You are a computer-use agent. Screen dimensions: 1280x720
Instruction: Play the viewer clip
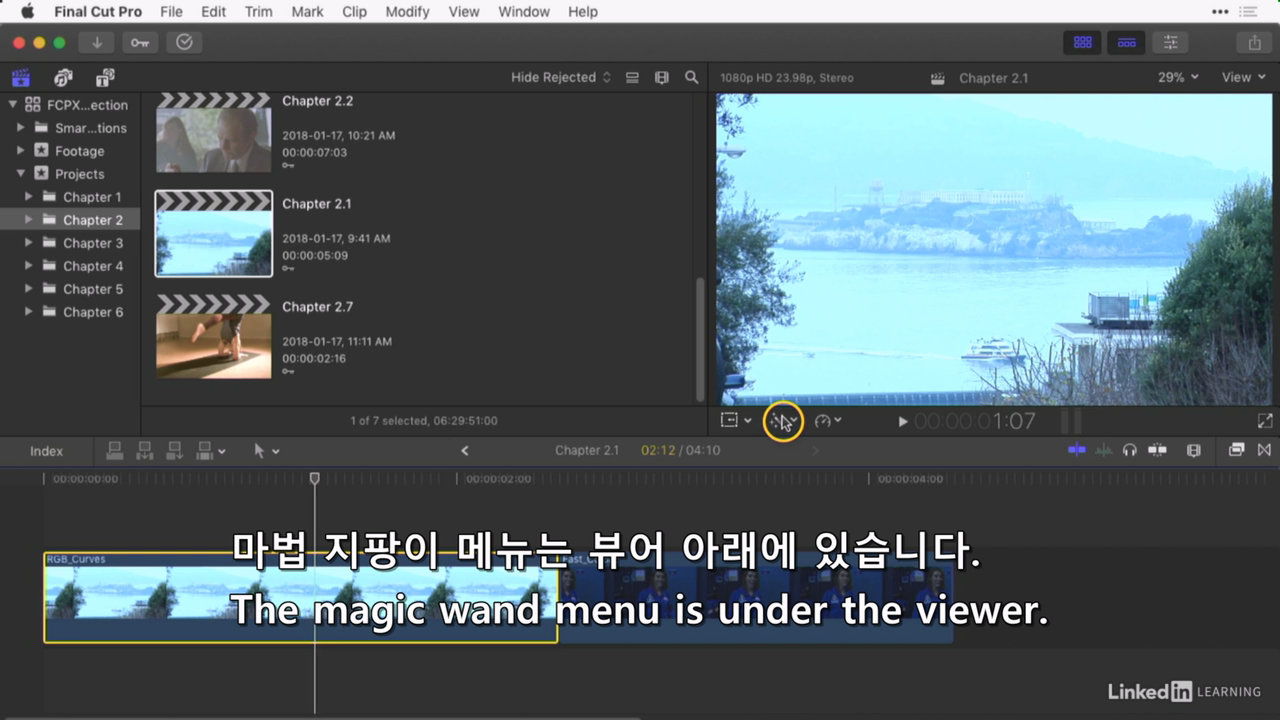(x=902, y=422)
